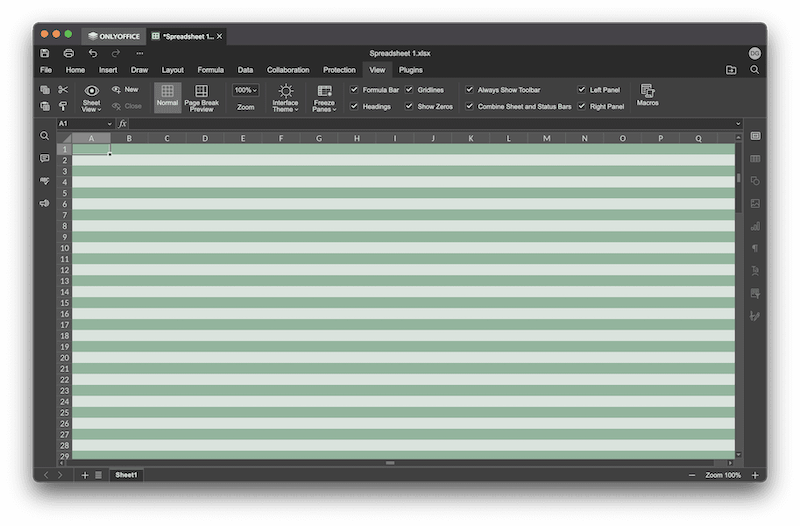Open the 100% zoom level combo box

245,90
